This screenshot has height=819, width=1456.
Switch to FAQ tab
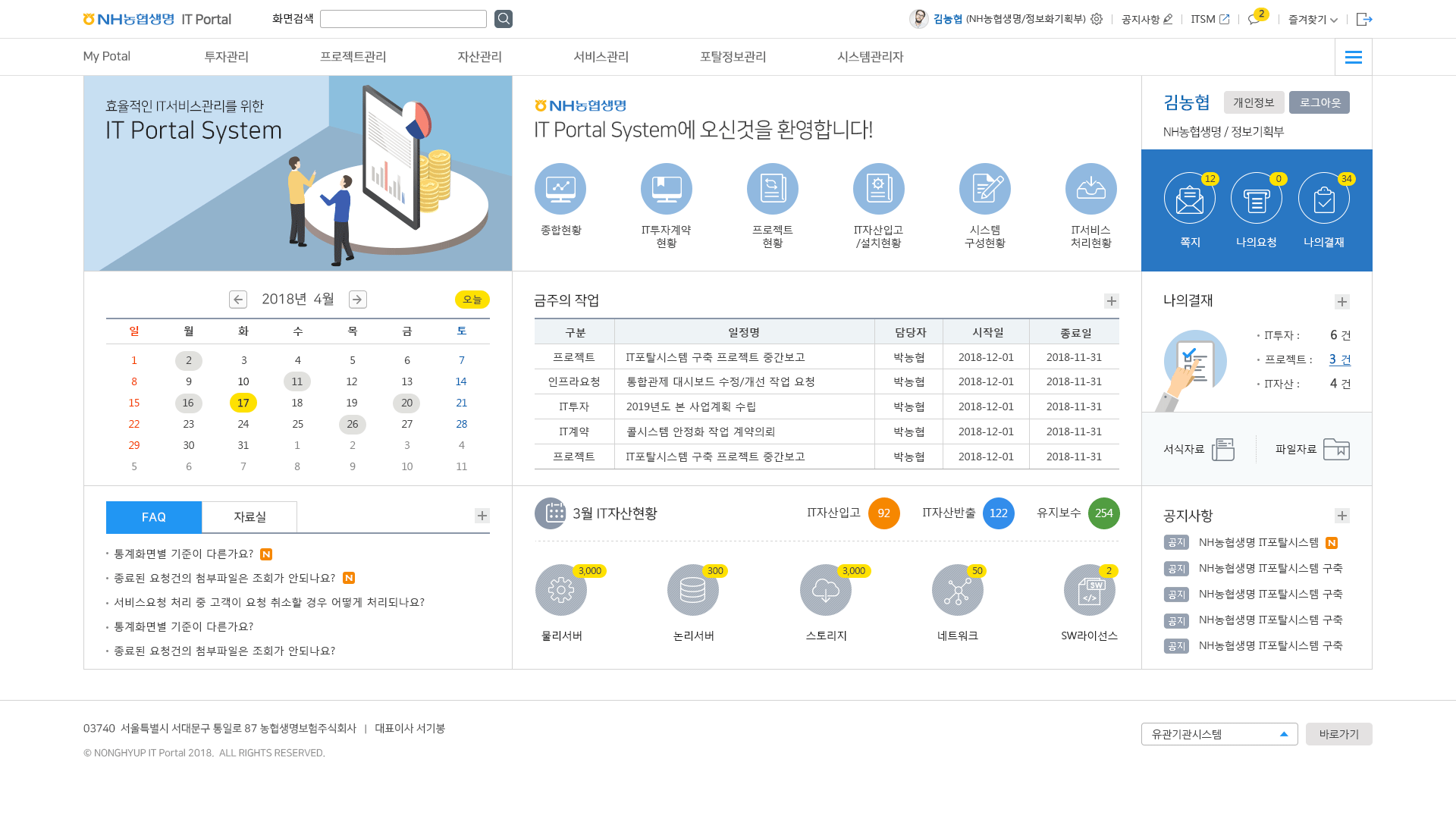tap(154, 517)
